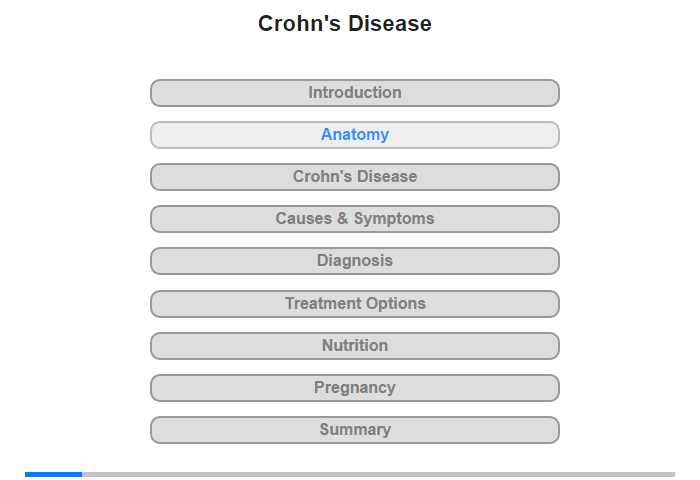Click the Crohn's Disease page title
This screenshot has width=700, height=480.
[345, 24]
